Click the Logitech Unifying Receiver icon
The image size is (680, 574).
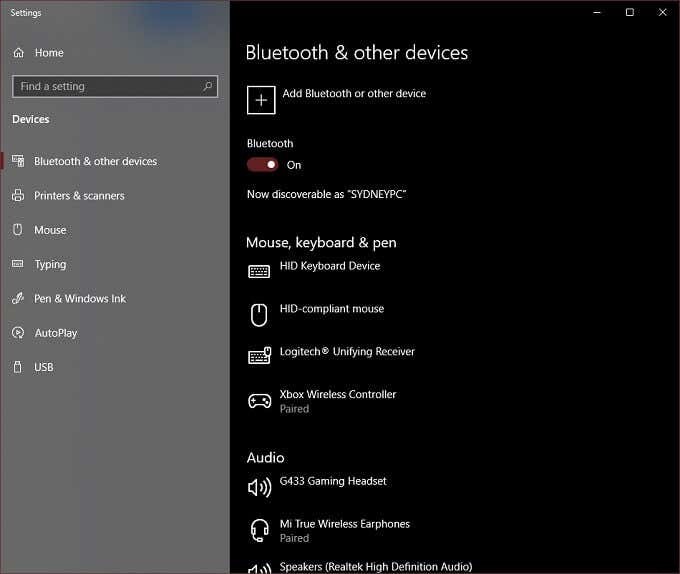(x=259, y=355)
